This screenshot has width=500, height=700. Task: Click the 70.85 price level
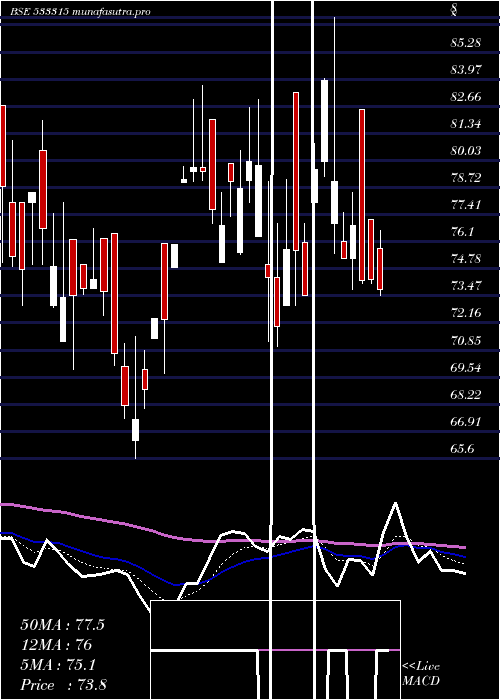point(466,341)
